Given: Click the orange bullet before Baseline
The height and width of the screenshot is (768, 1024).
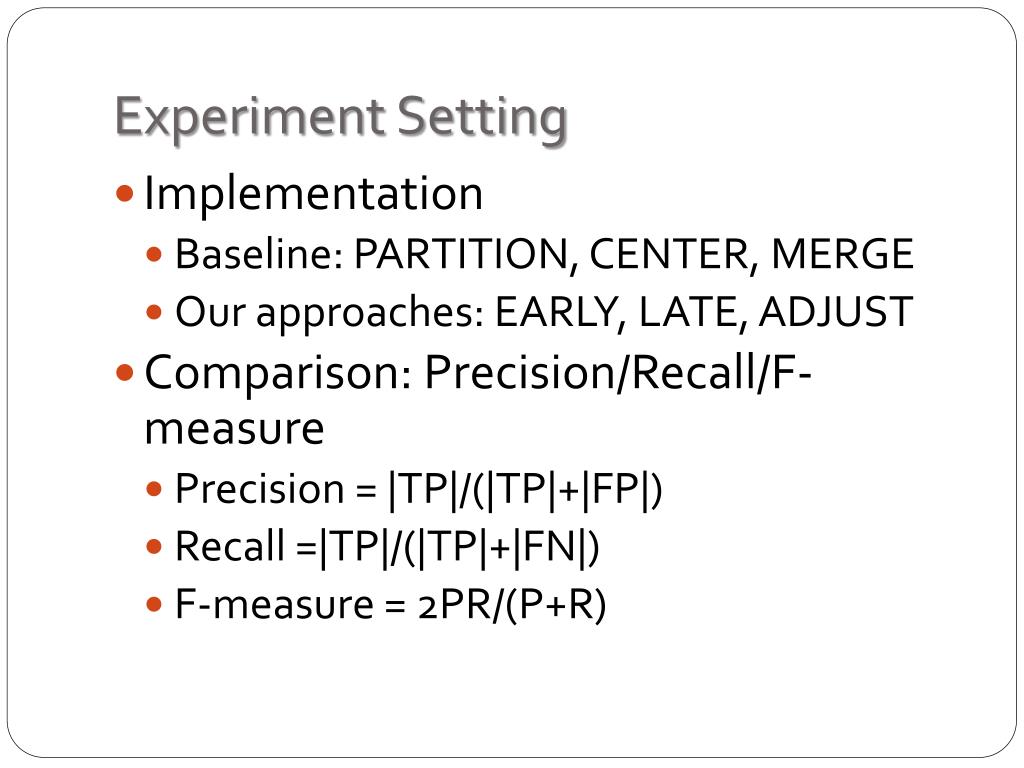Looking at the screenshot, I should pos(154,253).
